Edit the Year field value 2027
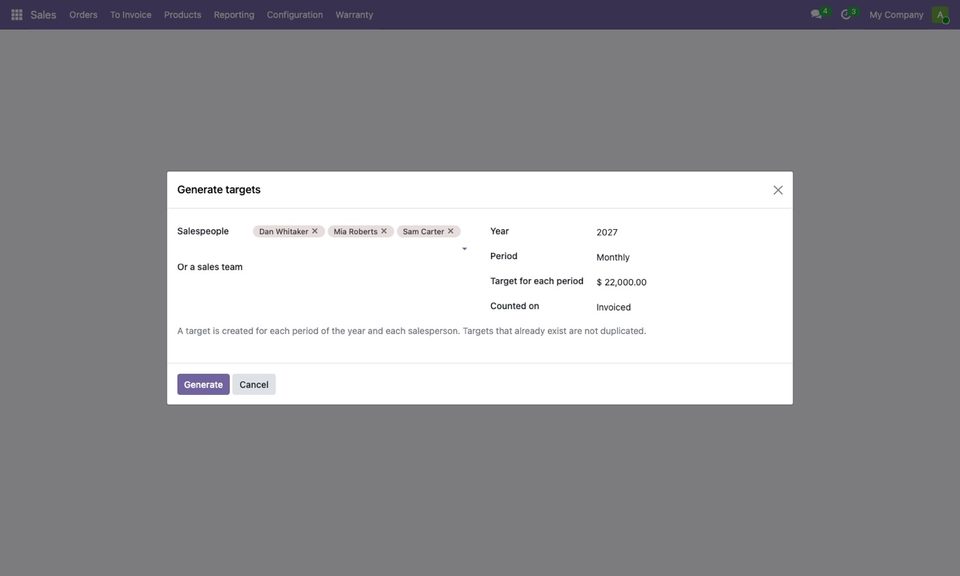The width and height of the screenshot is (960, 576). click(x=688, y=232)
